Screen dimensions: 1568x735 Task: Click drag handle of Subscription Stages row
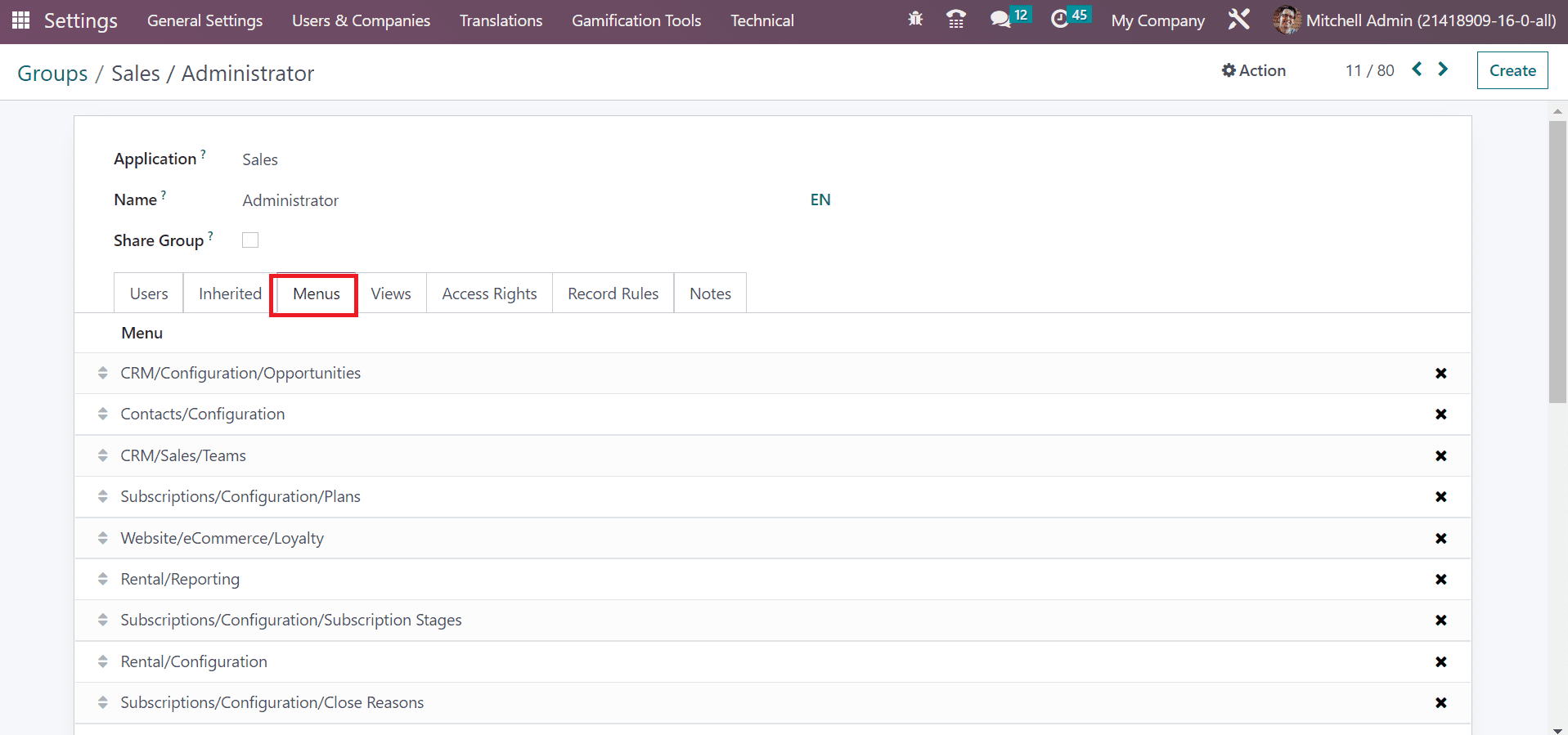(x=102, y=620)
